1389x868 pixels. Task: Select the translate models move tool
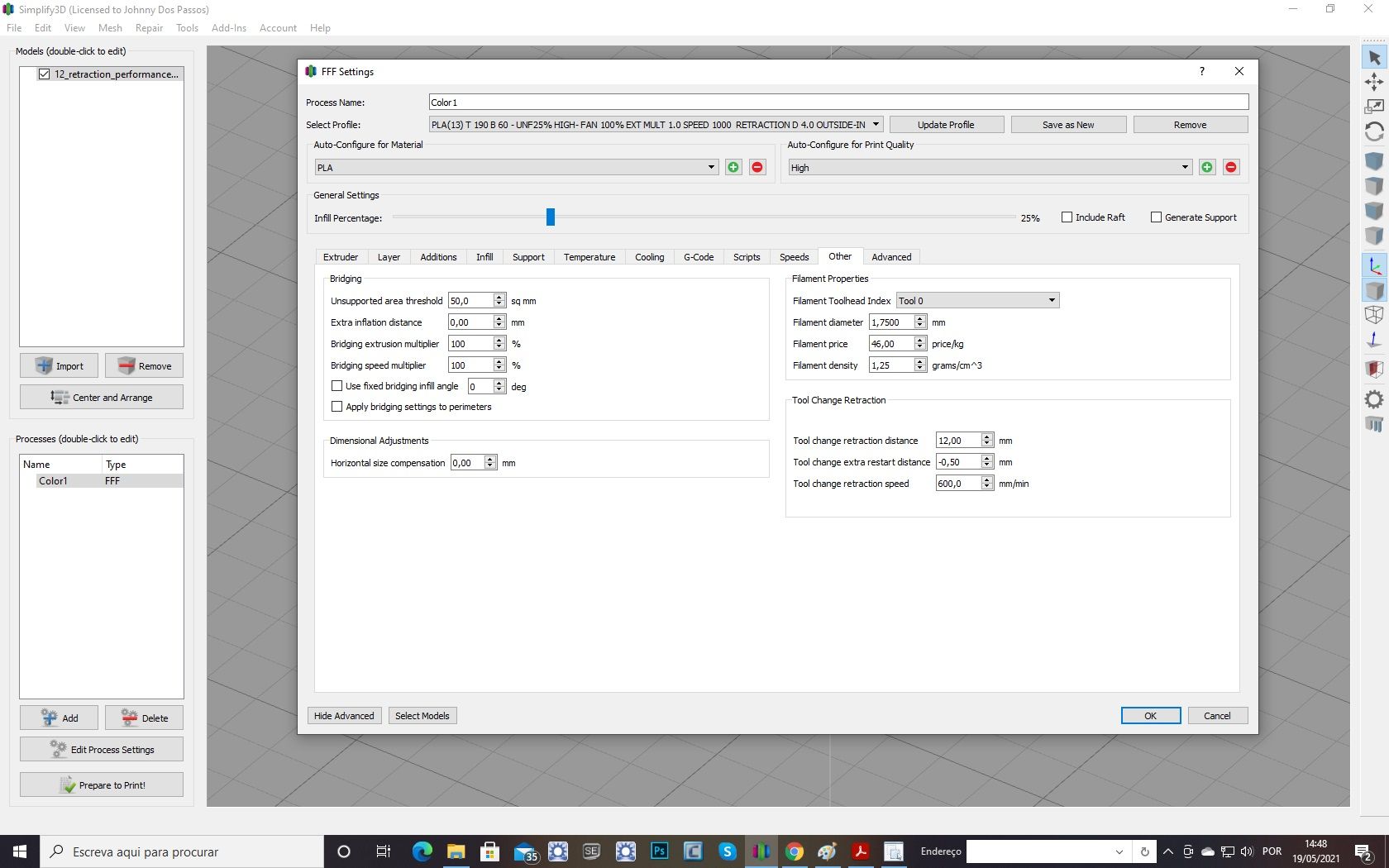[x=1373, y=82]
